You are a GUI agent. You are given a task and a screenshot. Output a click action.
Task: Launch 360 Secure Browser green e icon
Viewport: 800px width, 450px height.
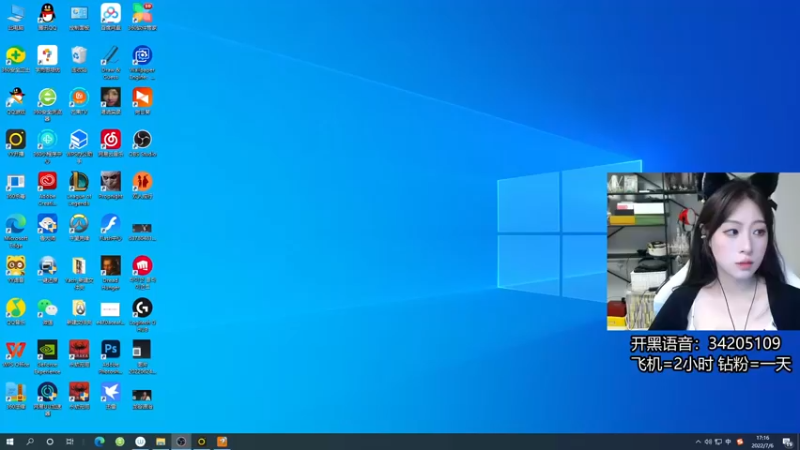click(47, 104)
